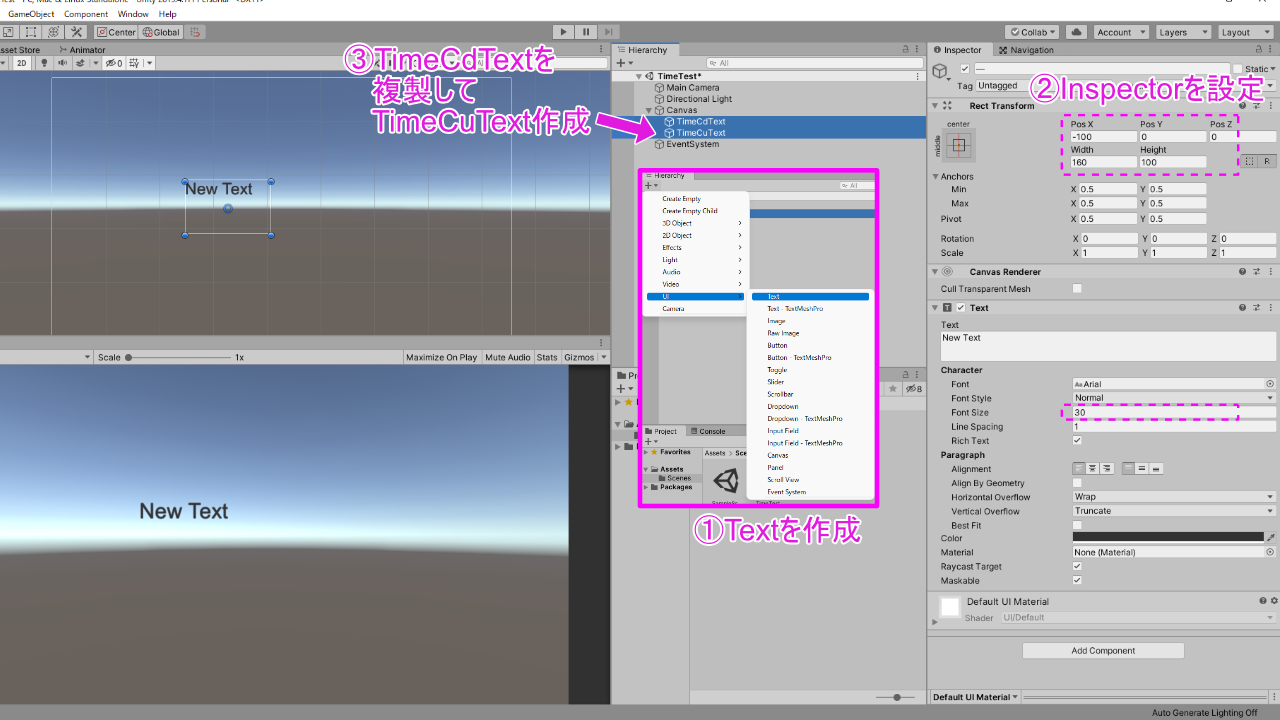This screenshot has width=1280, height=720.
Task: Collapse the TimeTest scene node
Action: tap(638, 77)
